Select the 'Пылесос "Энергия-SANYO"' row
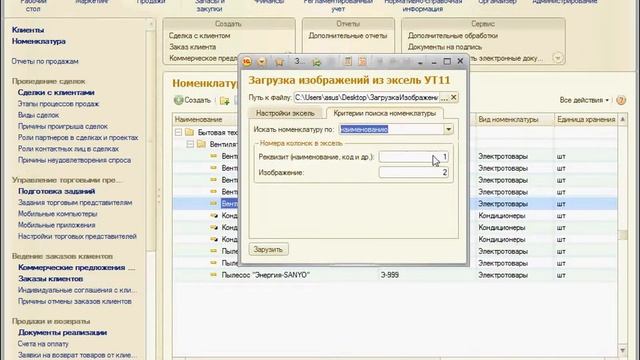Screen dimensions: 640x360 (395, 275)
